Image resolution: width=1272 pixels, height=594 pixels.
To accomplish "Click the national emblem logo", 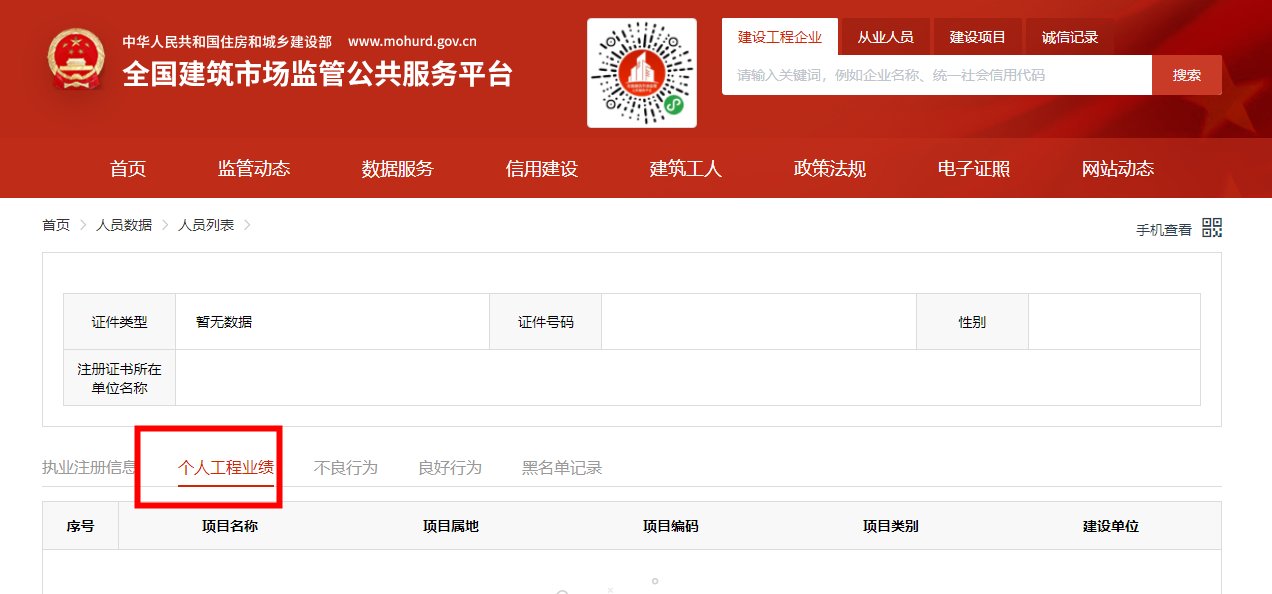I will (74, 58).
